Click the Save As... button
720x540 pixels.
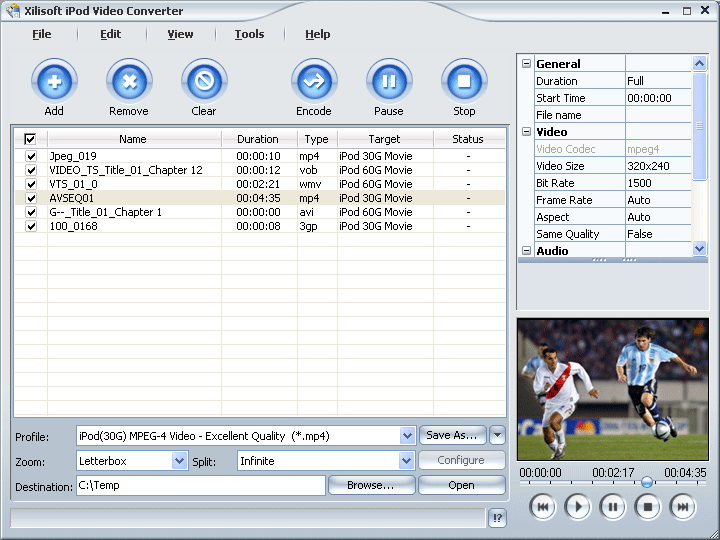pos(452,435)
